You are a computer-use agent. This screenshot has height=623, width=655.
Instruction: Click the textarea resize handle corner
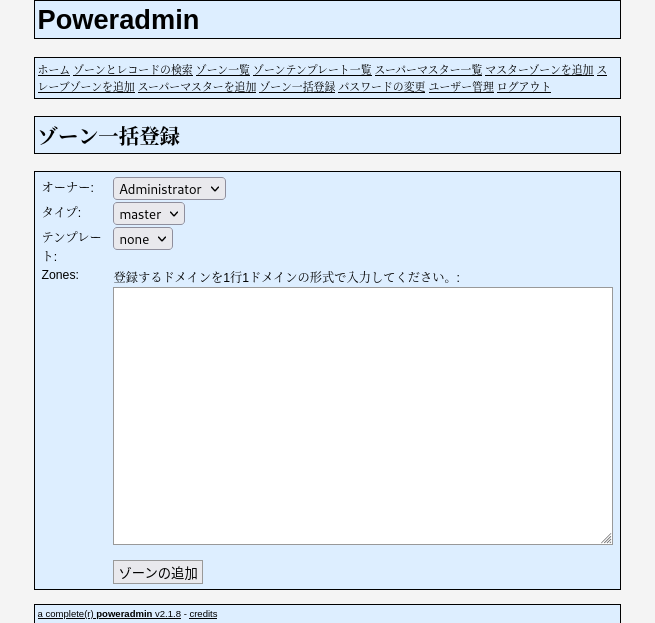click(x=607, y=539)
